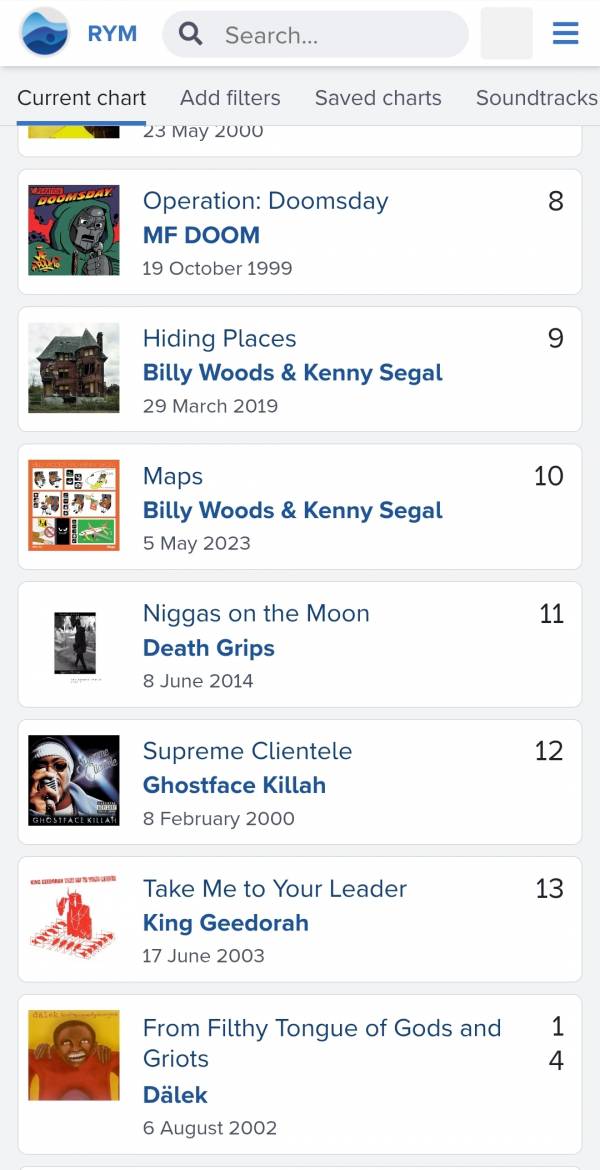Click the RYM logo icon

tap(44, 33)
